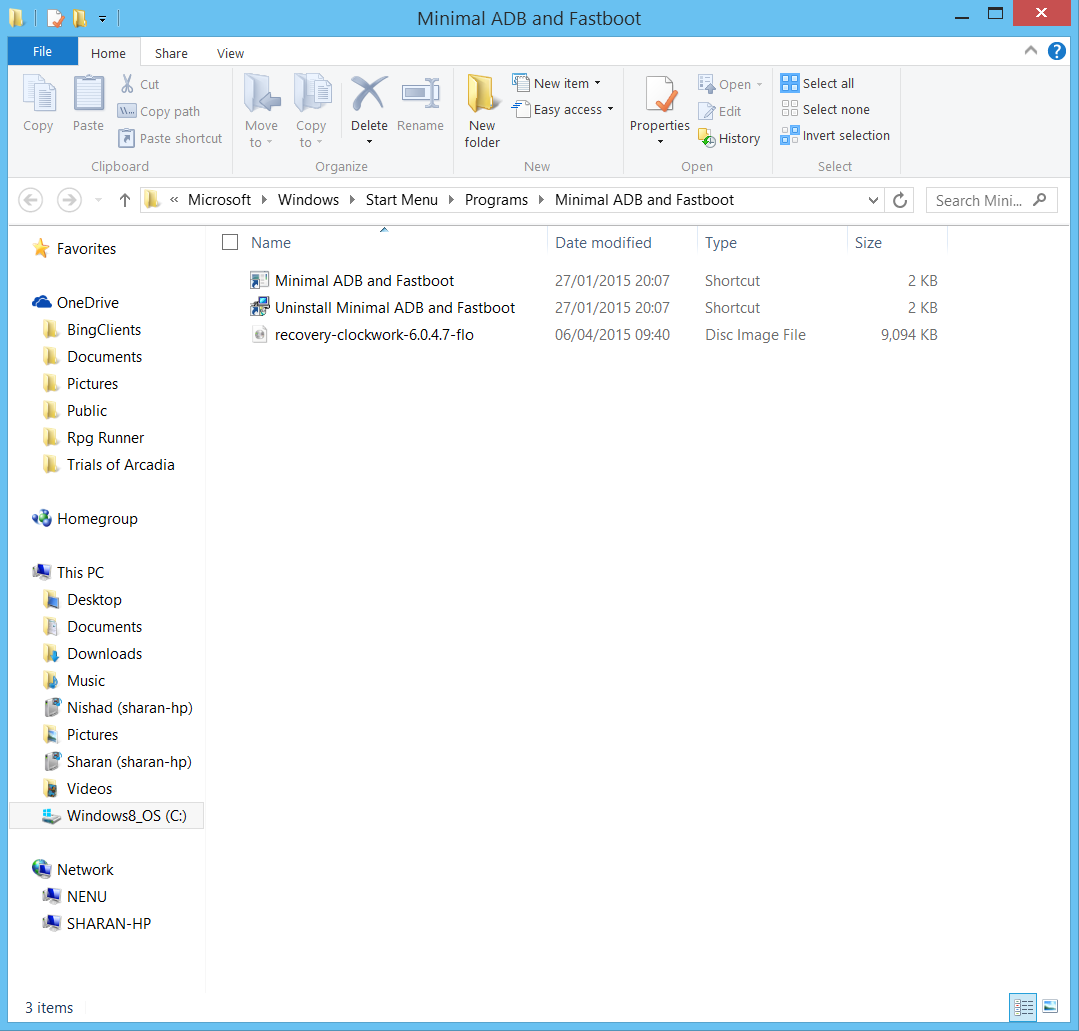Click the History icon

[707, 138]
